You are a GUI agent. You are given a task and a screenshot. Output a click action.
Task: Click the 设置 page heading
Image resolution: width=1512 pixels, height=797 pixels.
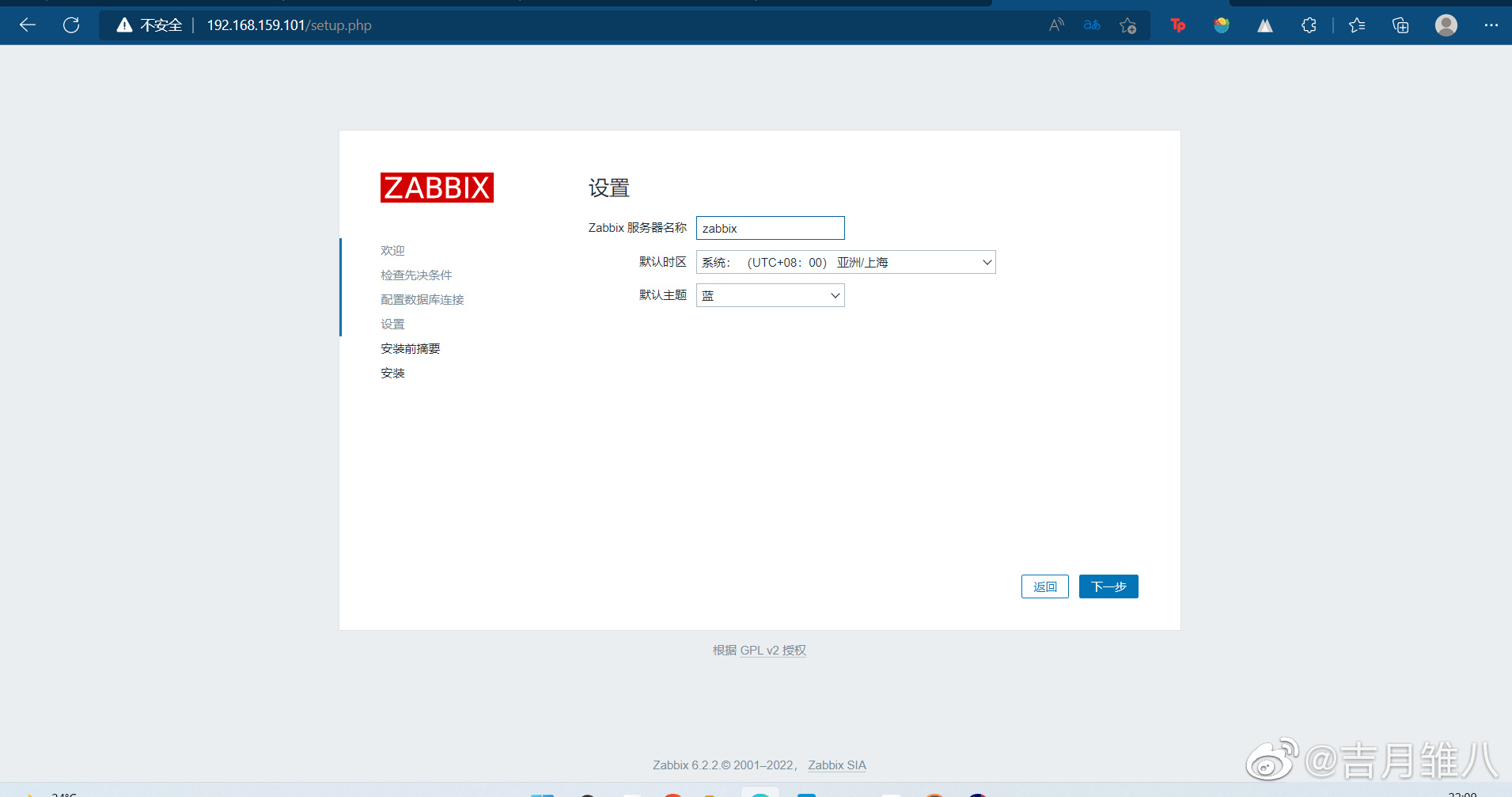click(609, 188)
